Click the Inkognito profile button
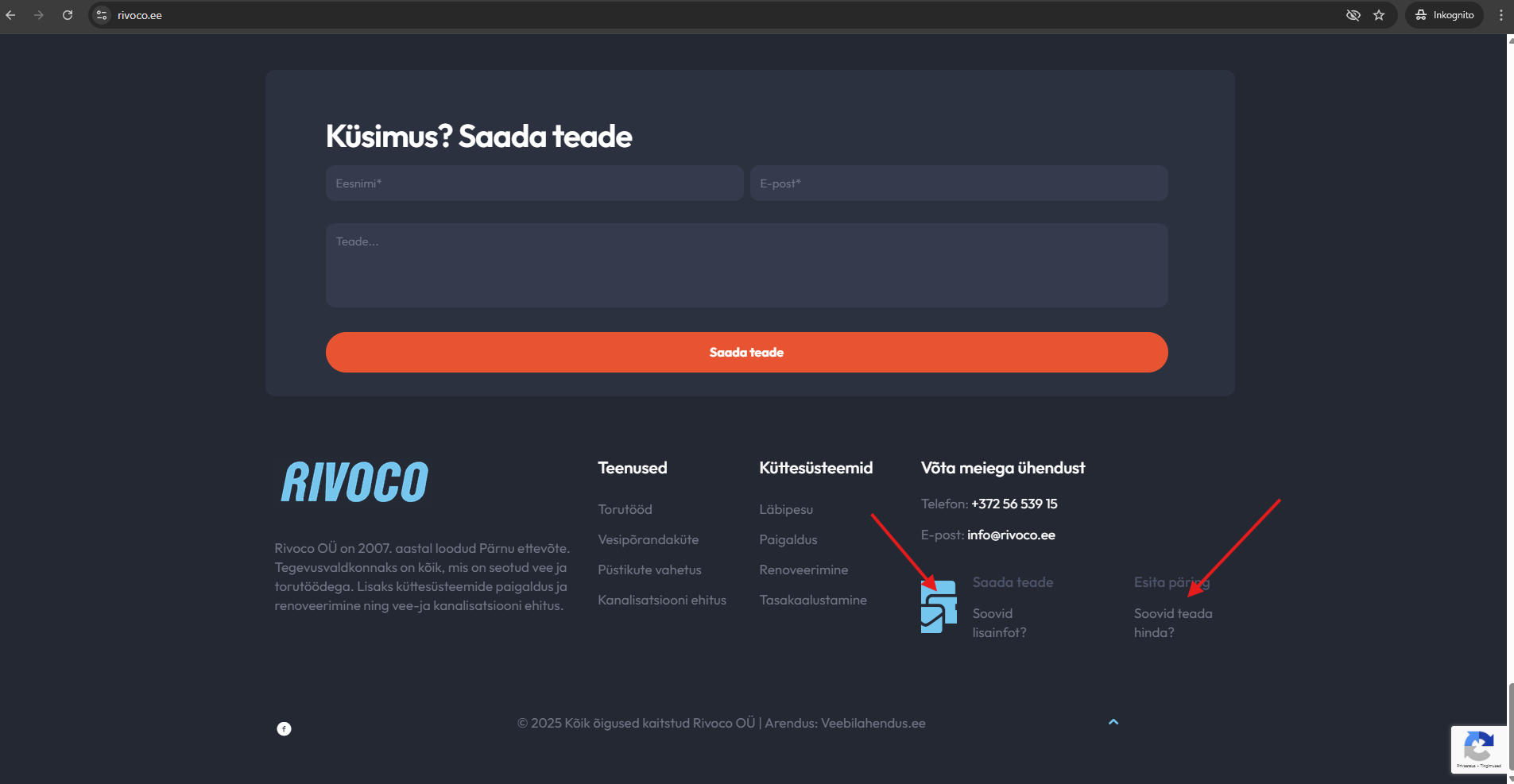The width and height of the screenshot is (1514, 784). coord(1444,15)
